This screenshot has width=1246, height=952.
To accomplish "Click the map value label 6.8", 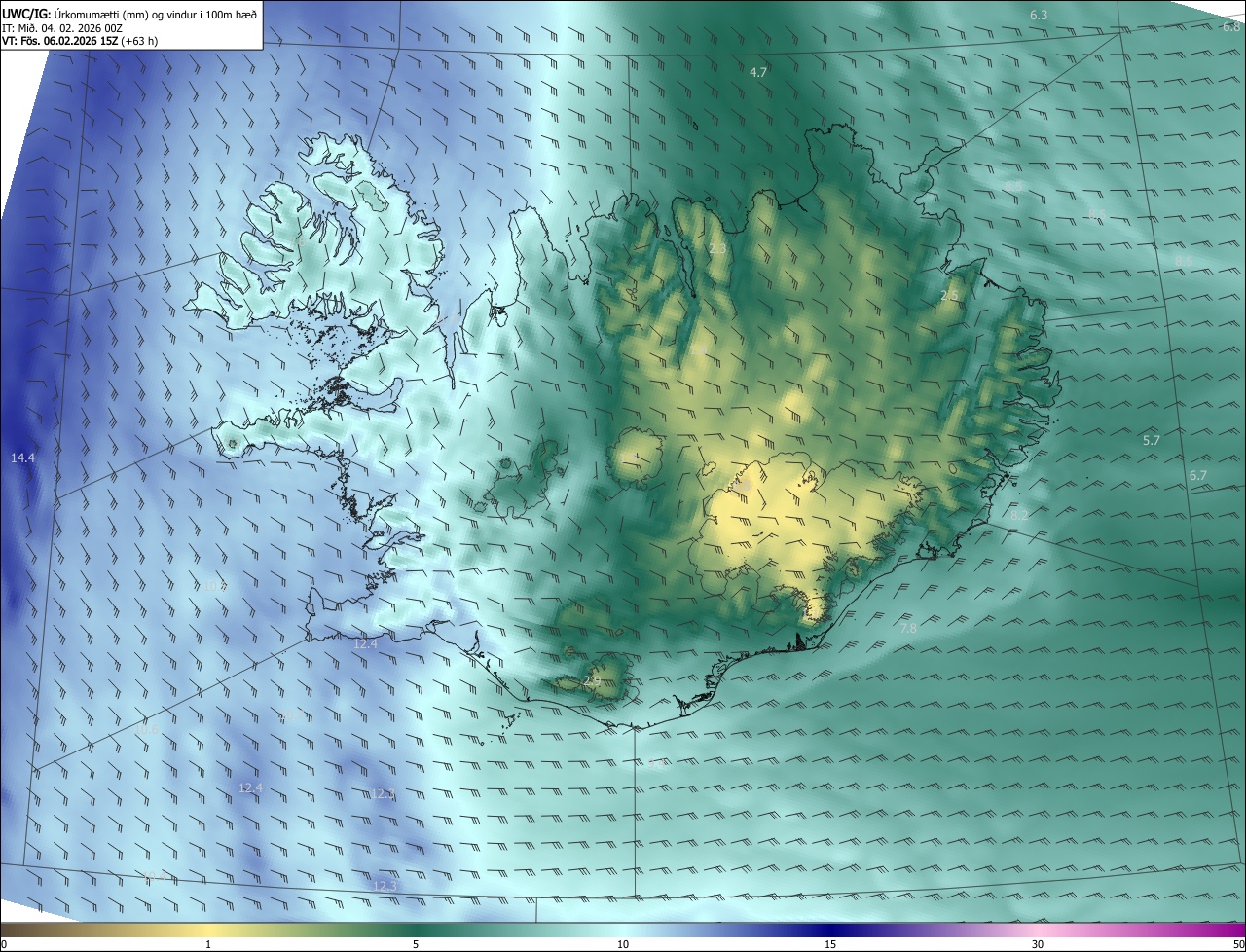I will (x=1231, y=27).
